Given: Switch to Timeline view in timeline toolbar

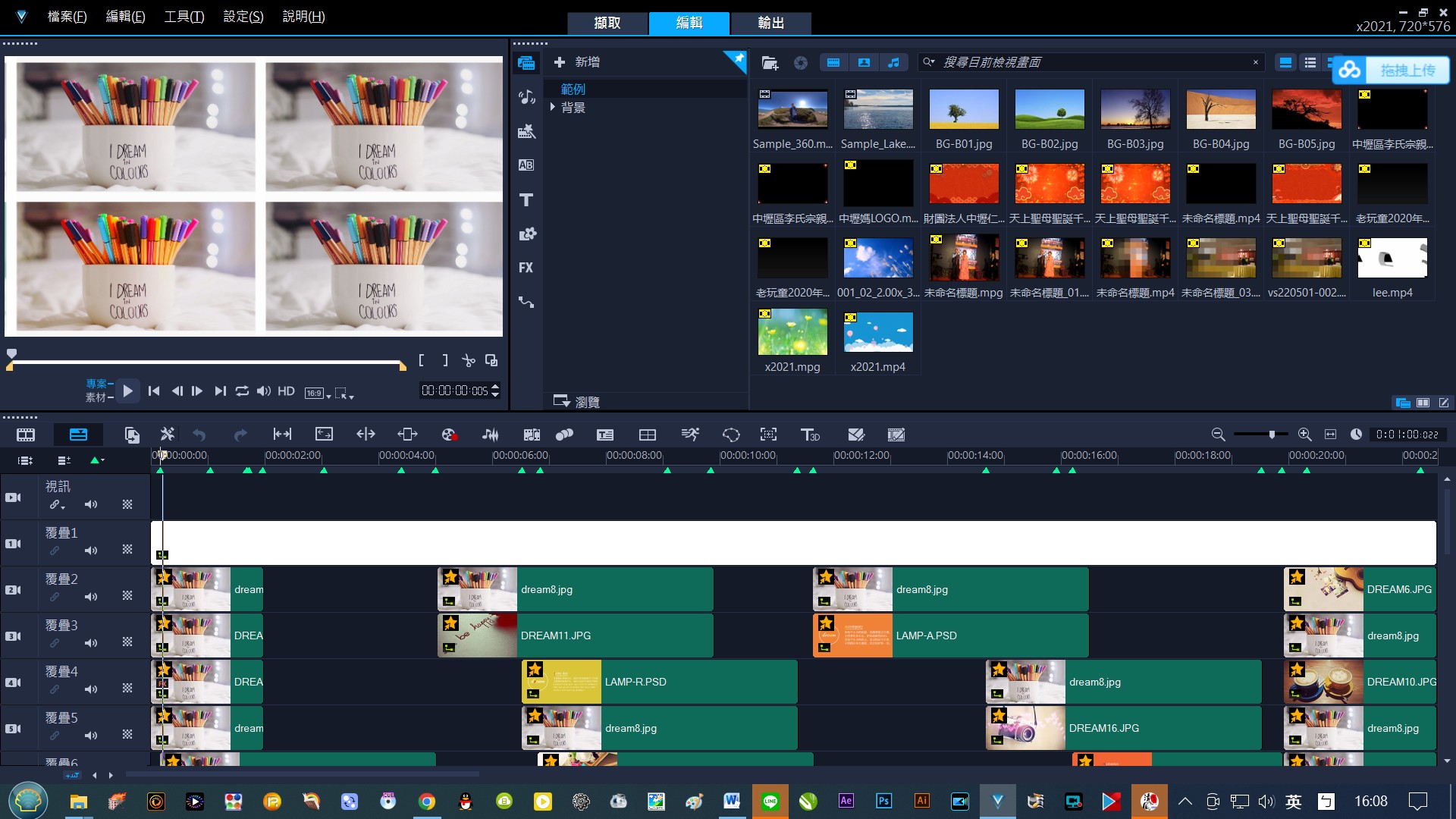Looking at the screenshot, I should [78, 435].
